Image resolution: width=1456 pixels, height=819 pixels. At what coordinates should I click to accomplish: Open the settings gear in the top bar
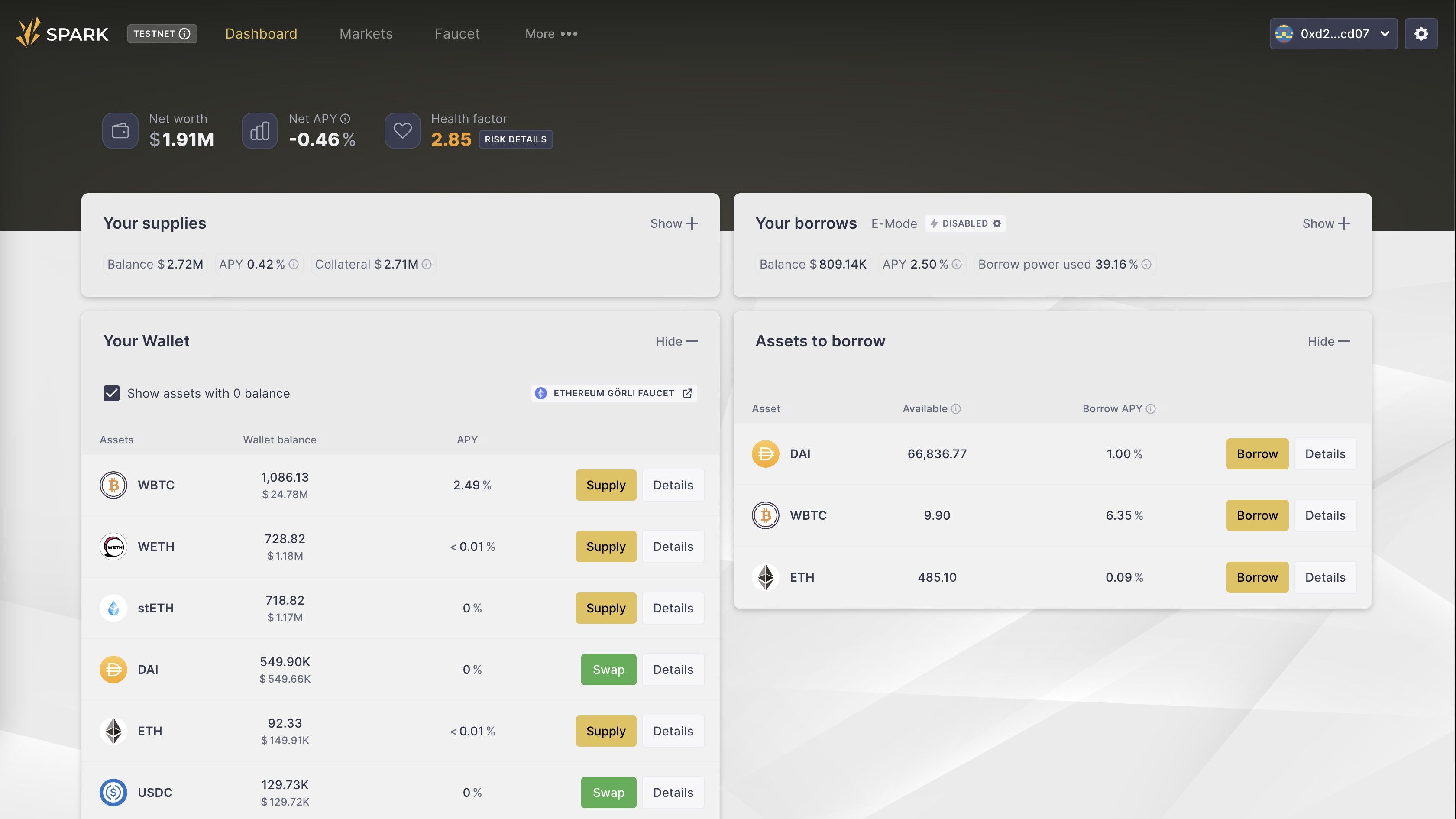[x=1421, y=33]
